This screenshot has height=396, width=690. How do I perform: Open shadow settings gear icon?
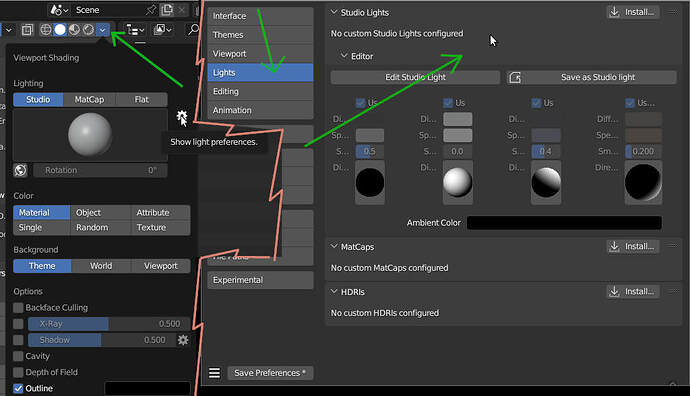point(183,340)
